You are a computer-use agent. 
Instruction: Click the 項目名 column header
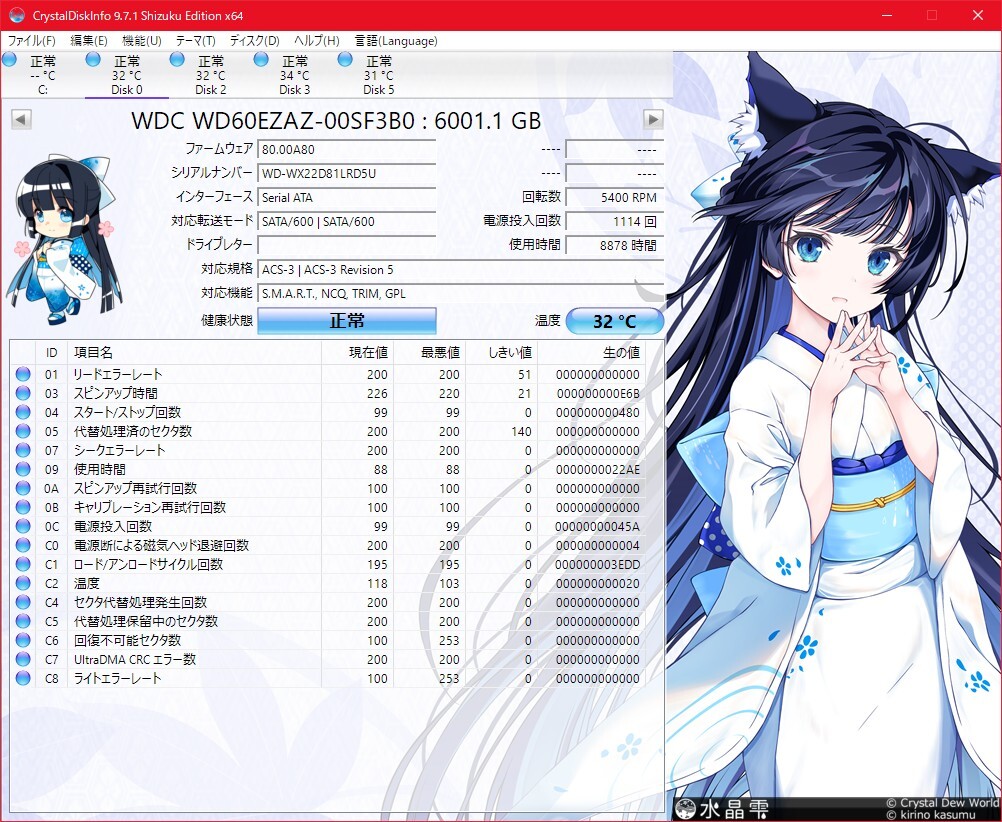point(194,353)
